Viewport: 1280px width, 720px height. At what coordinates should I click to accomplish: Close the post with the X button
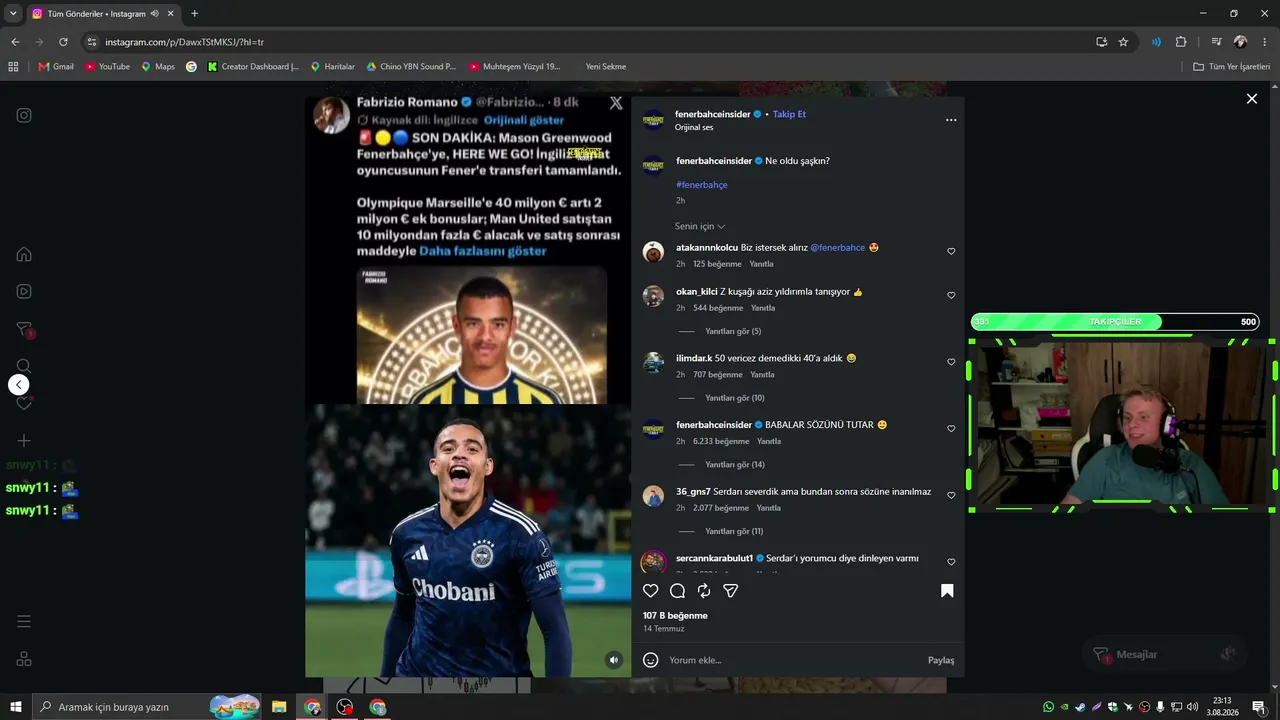[1251, 99]
